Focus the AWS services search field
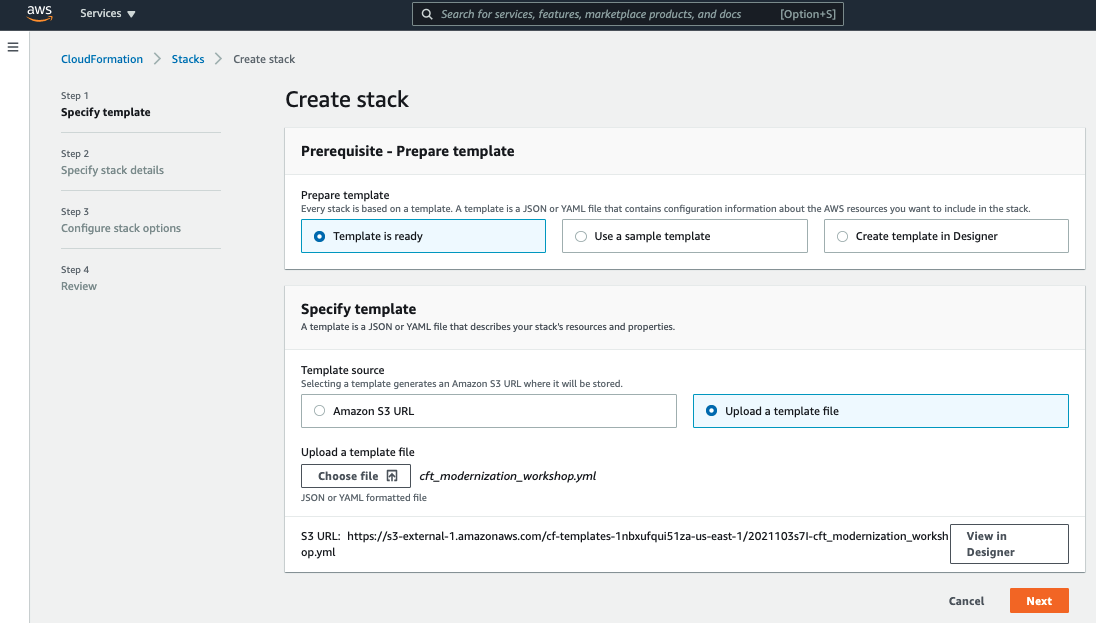1096x623 pixels. 627,14
